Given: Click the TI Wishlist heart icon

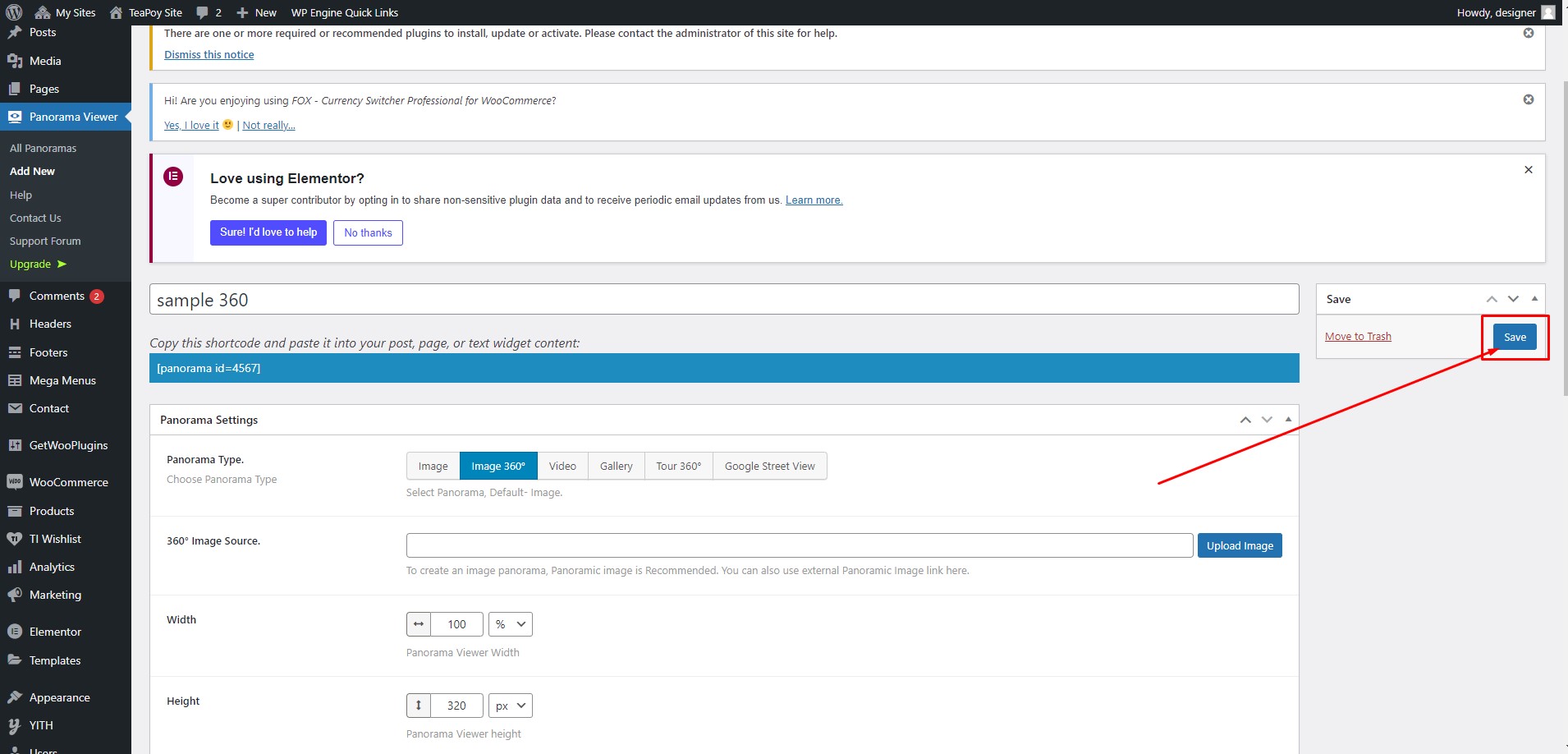Looking at the screenshot, I should point(15,539).
